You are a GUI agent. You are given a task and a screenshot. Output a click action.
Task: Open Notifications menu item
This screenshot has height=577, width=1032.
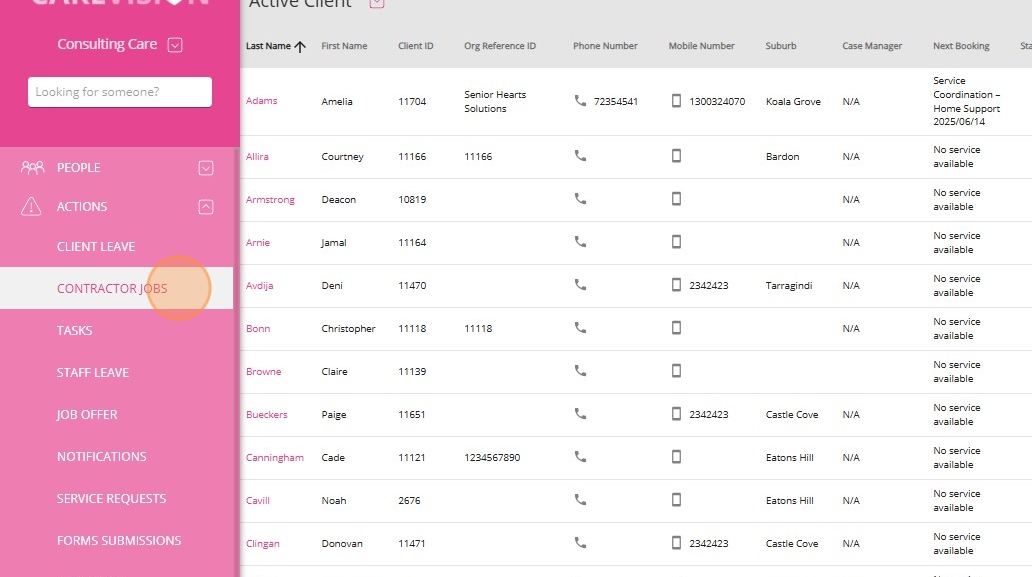101,457
